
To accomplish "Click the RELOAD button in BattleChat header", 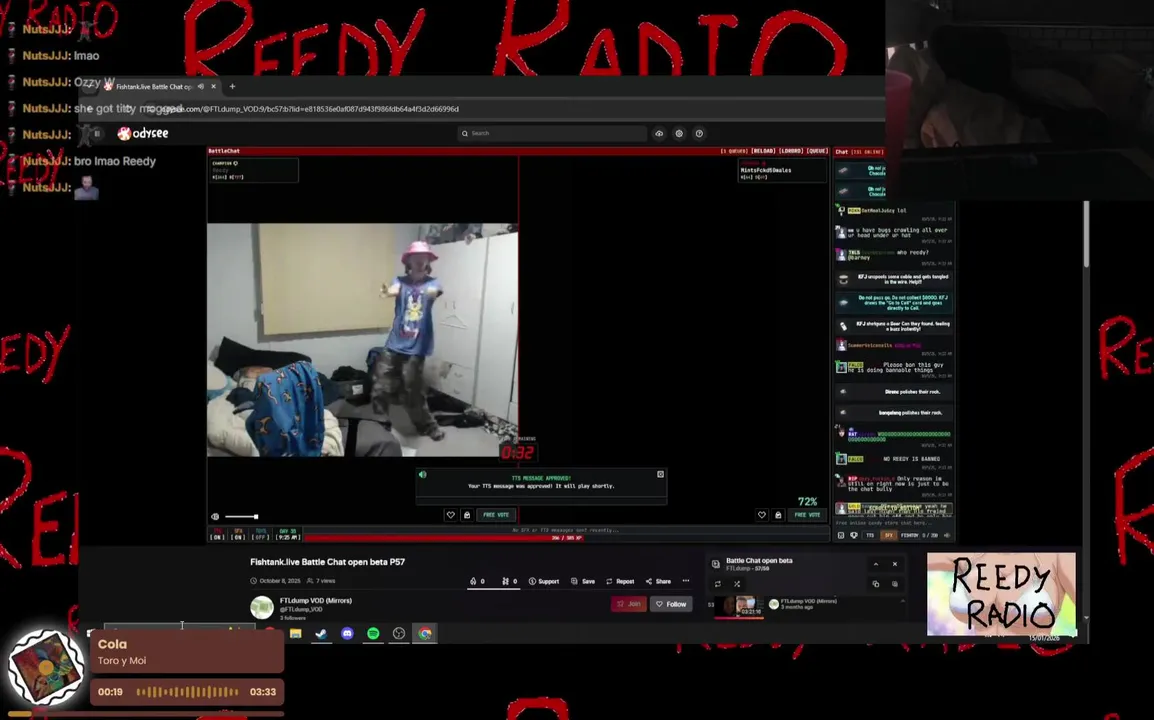I will coord(762,151).
